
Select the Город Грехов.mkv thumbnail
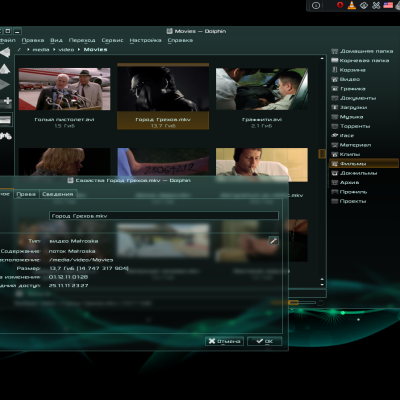click(x=163, y=89)
